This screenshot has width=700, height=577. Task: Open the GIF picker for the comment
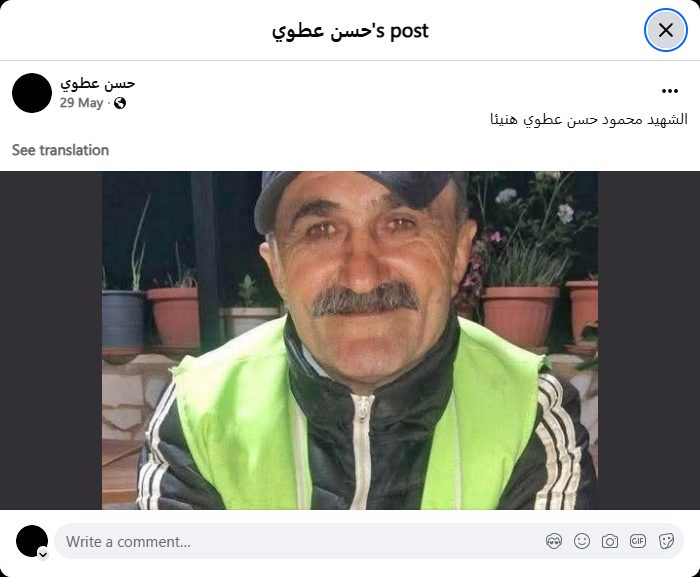click(638, 541)
